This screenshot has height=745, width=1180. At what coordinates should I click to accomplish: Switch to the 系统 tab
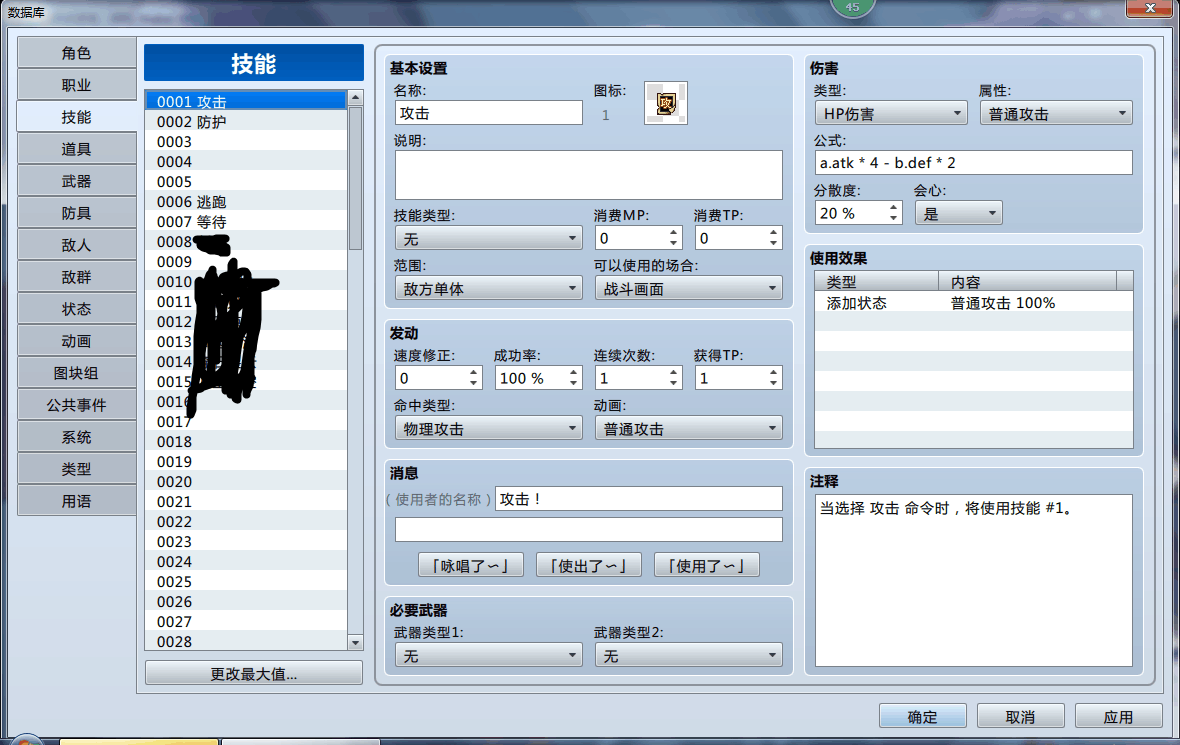[77, 437]
